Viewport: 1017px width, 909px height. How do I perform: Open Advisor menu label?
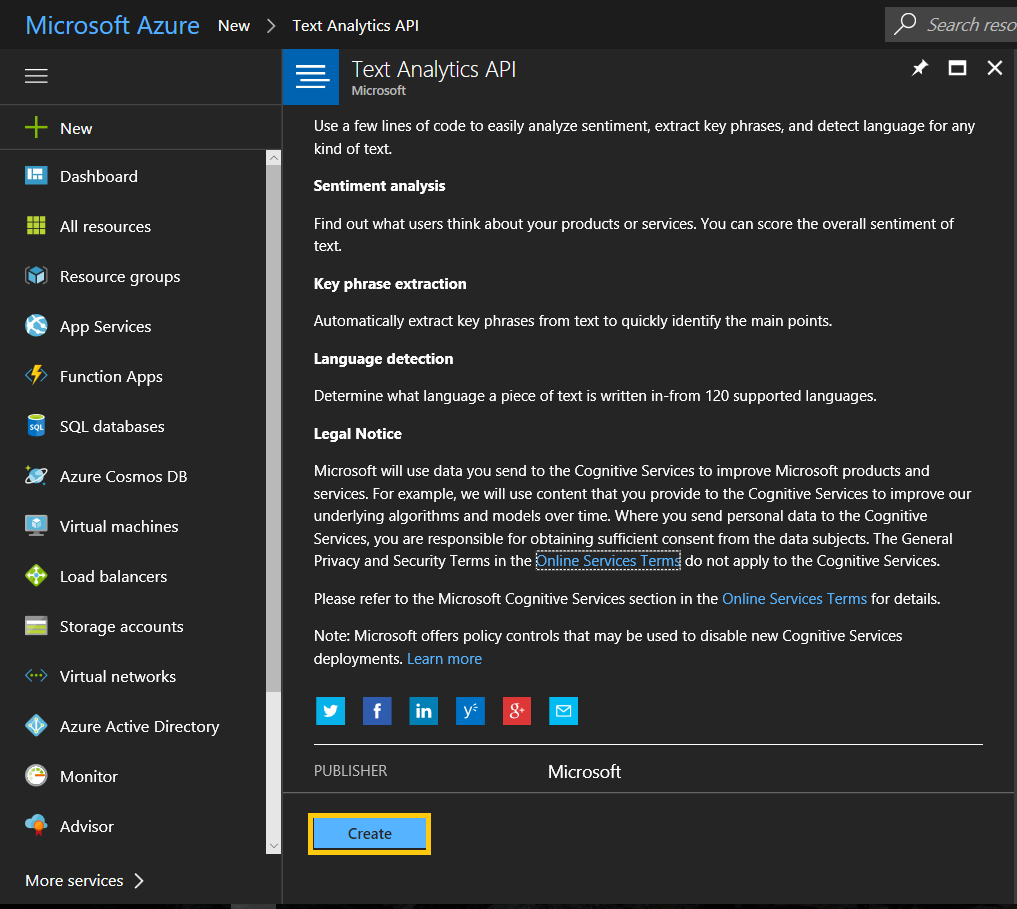point(86,827)
